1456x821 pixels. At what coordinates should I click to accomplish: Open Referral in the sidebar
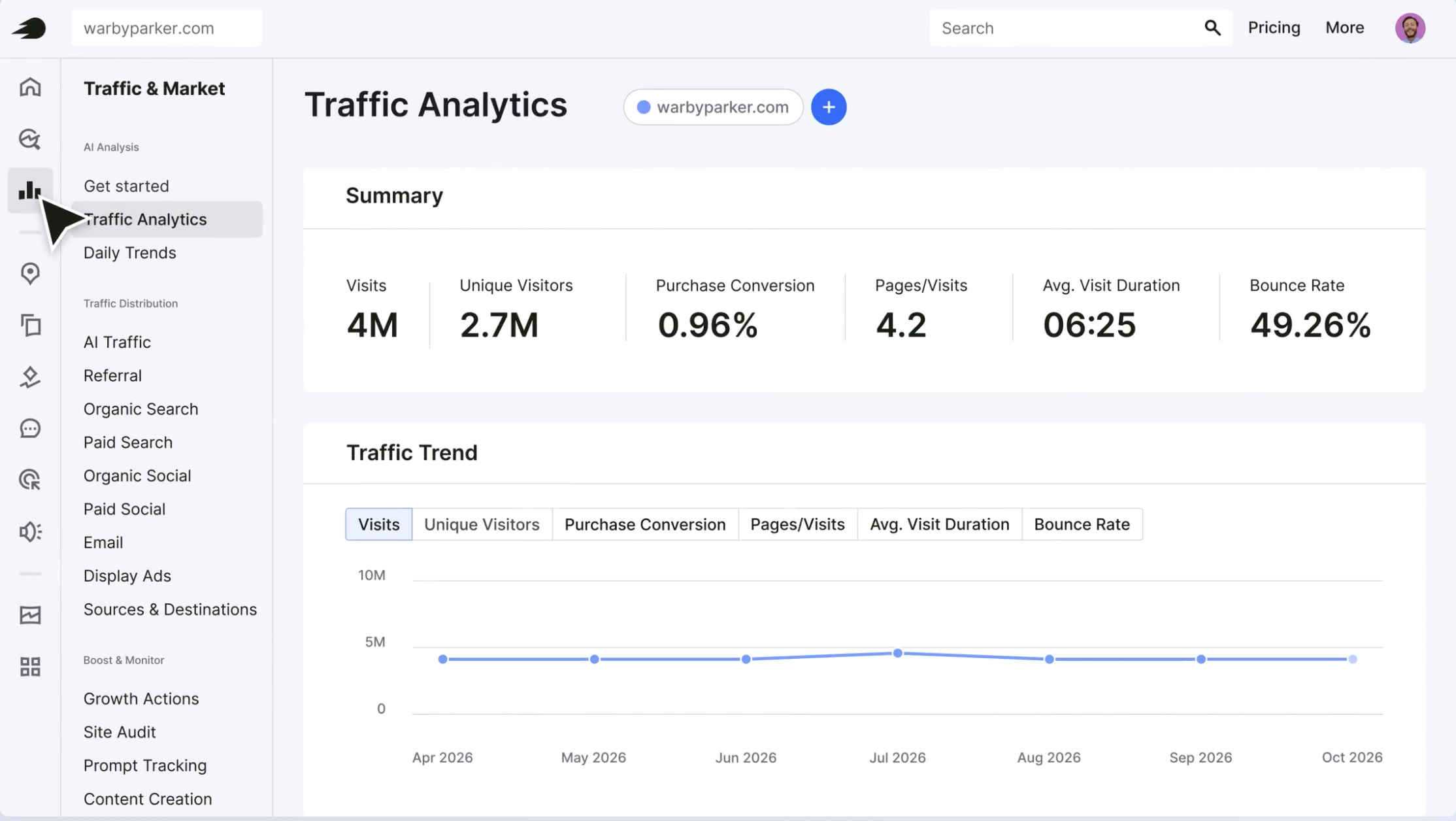coord(112,375)
